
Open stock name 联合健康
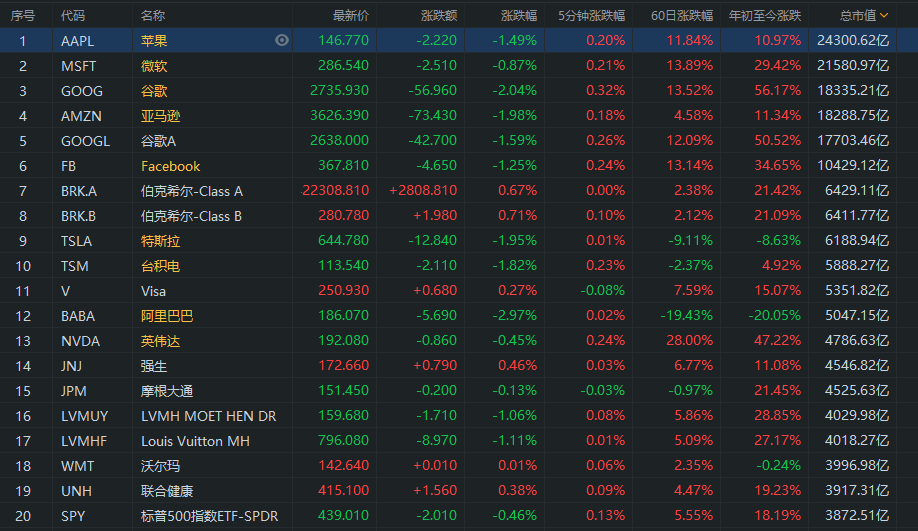167,491
